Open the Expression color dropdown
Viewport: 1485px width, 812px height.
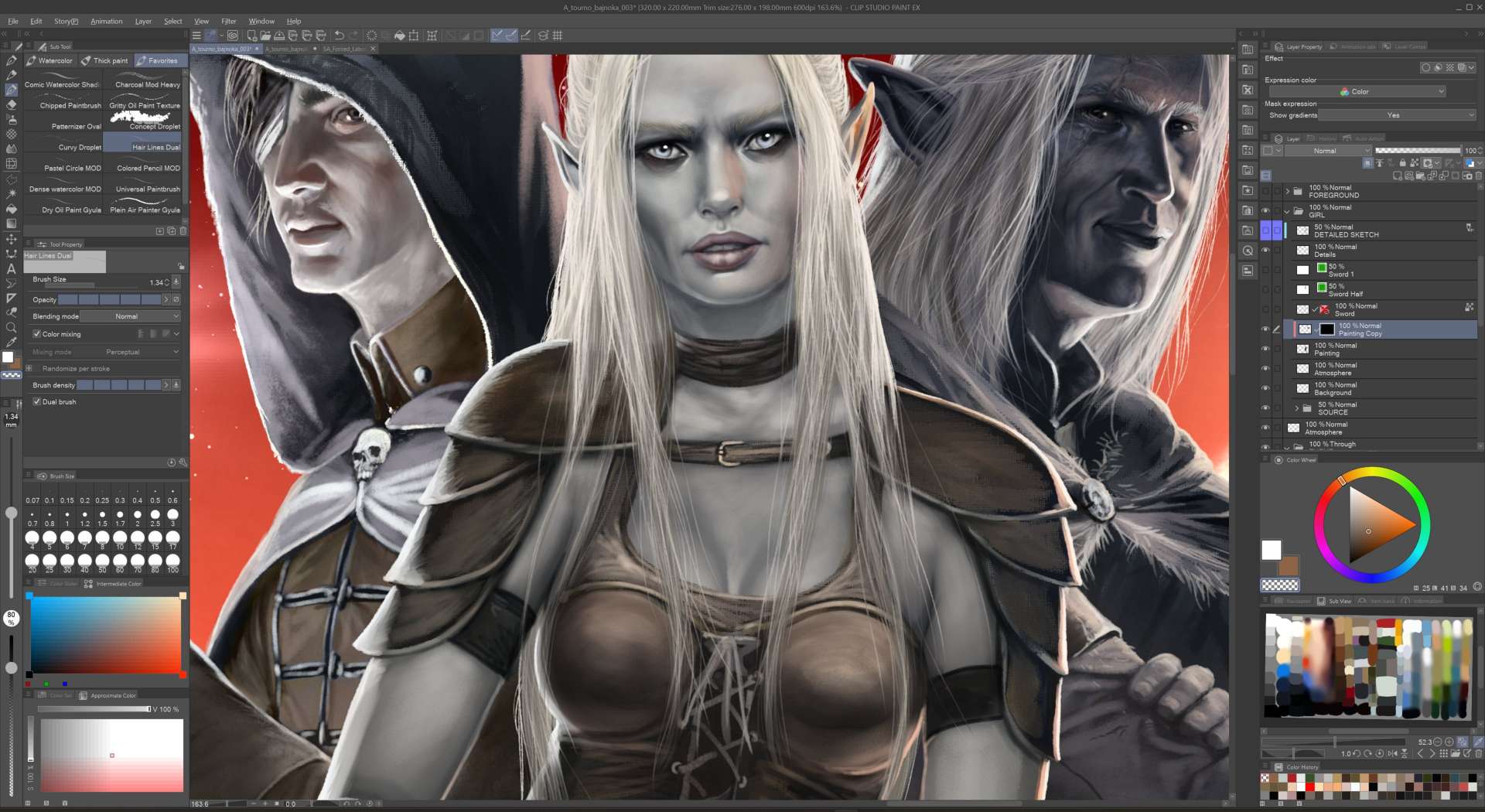pyautogui.click(x=1357, y=91)
